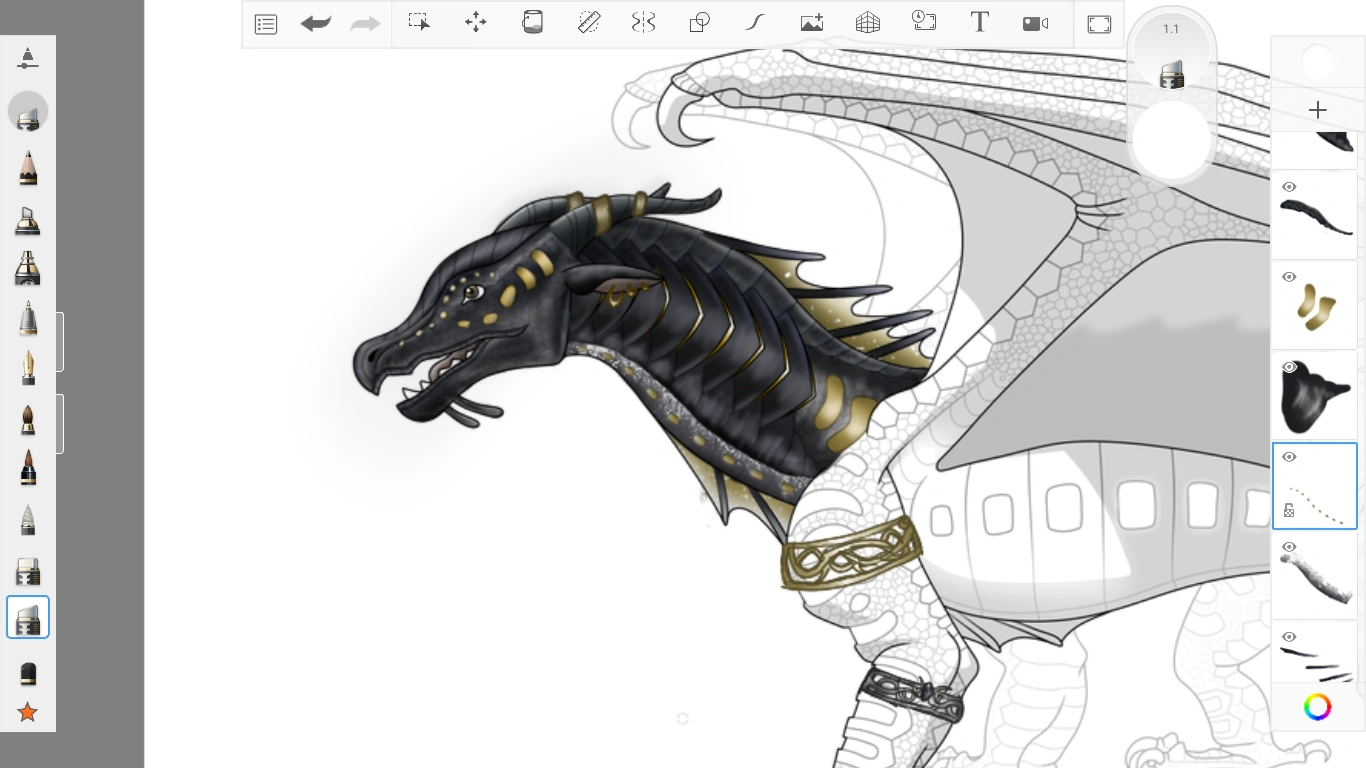Screen dimensions: 1366x768
Task: Open the favorites star in brush library
Action: (x=27, y=712)
